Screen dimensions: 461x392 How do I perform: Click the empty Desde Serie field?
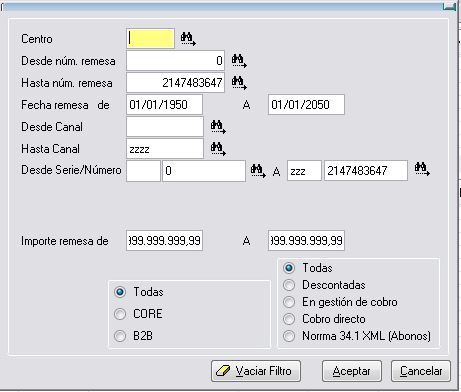pos(144,171)
